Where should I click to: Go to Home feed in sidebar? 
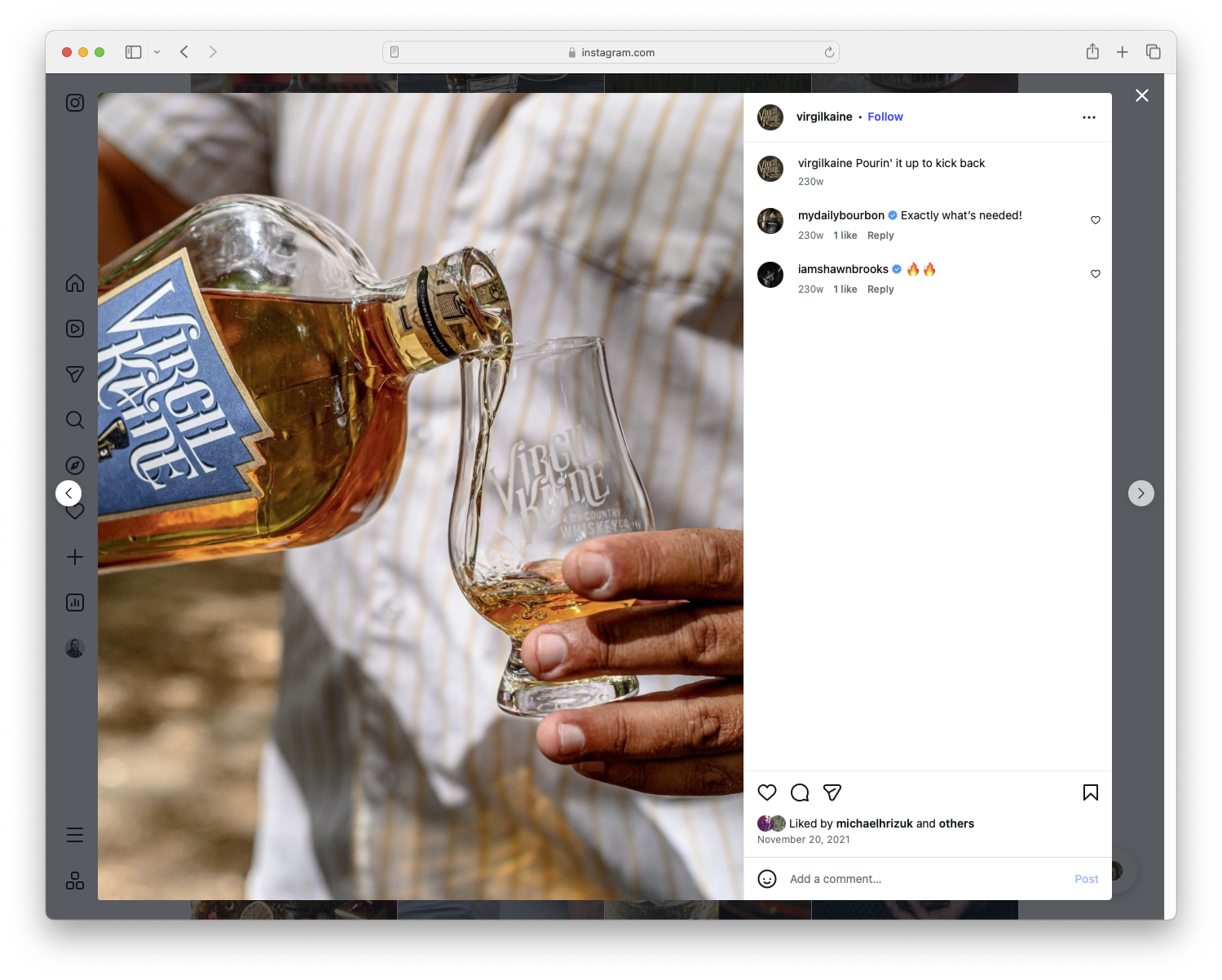75,283
